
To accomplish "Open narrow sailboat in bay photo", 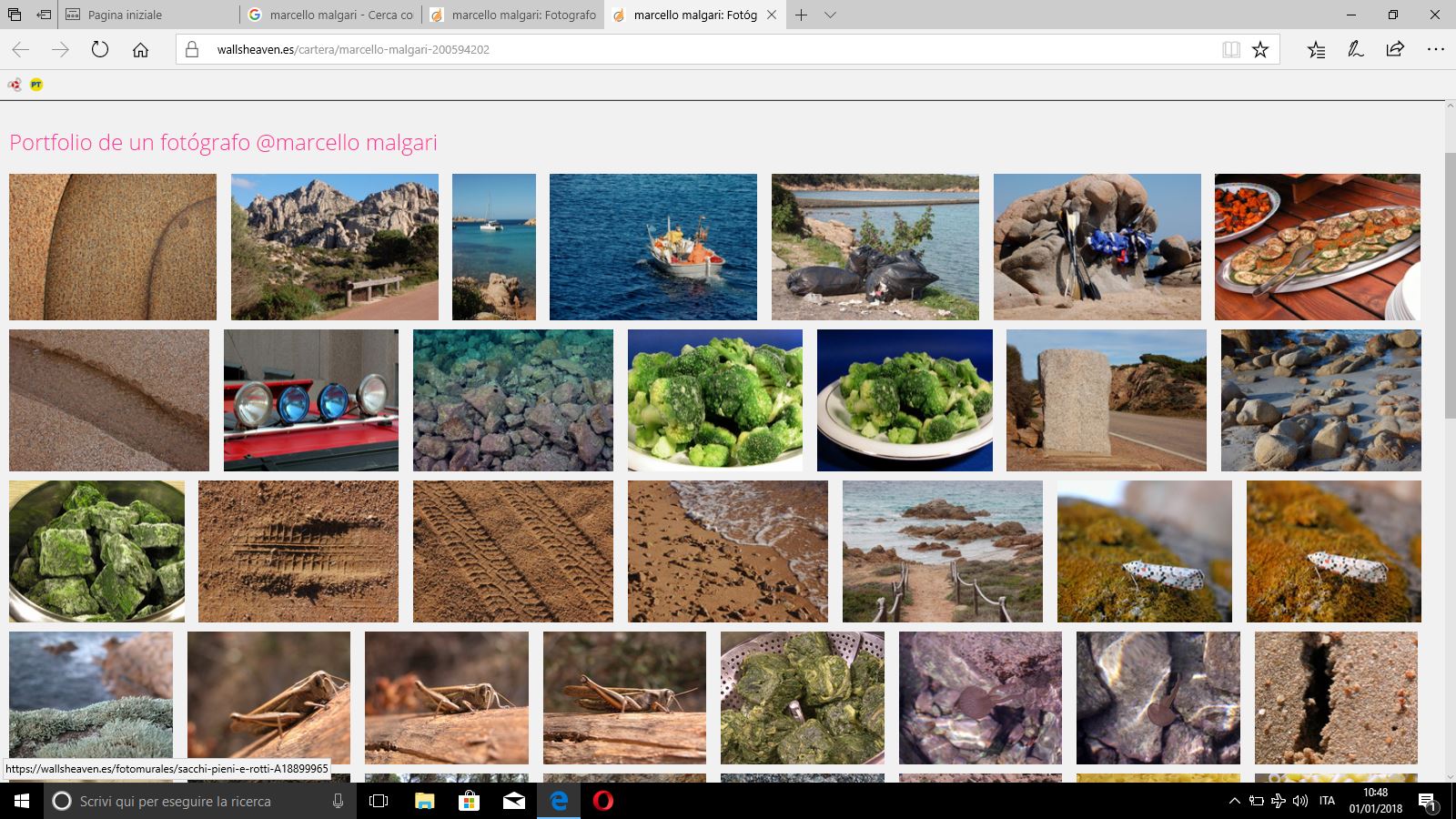I will point(494,247).
